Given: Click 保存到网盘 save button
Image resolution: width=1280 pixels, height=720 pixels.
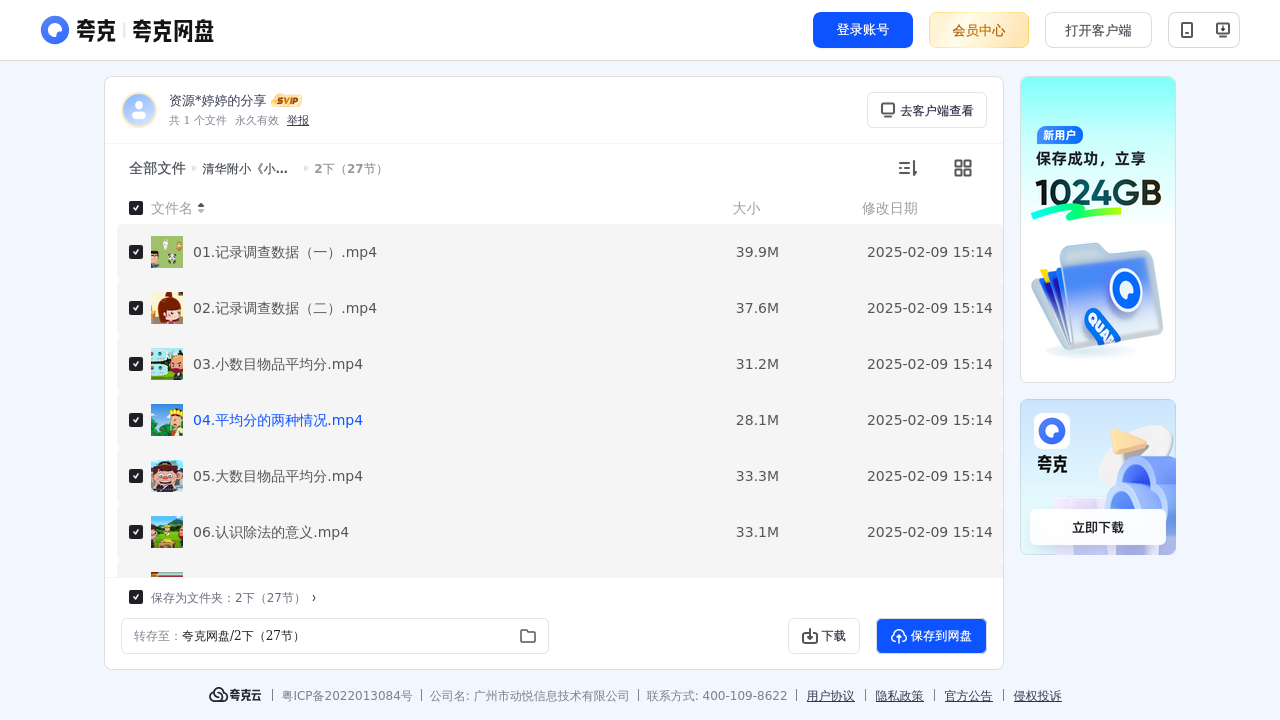Looking at the screenshot, I should click(931, 636).
